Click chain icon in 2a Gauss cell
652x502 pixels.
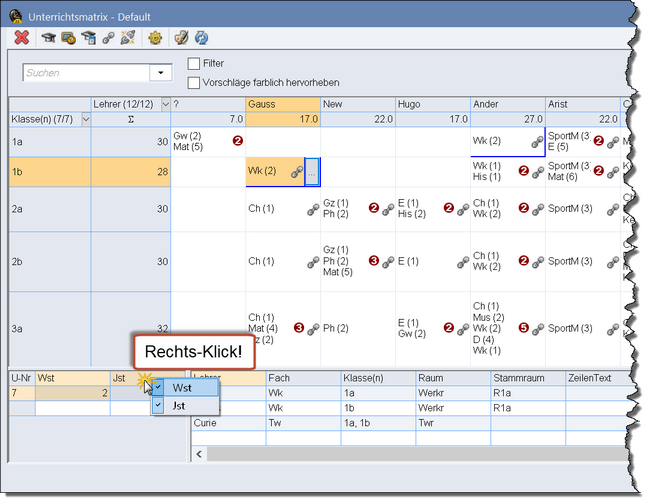tap(313, 210)
